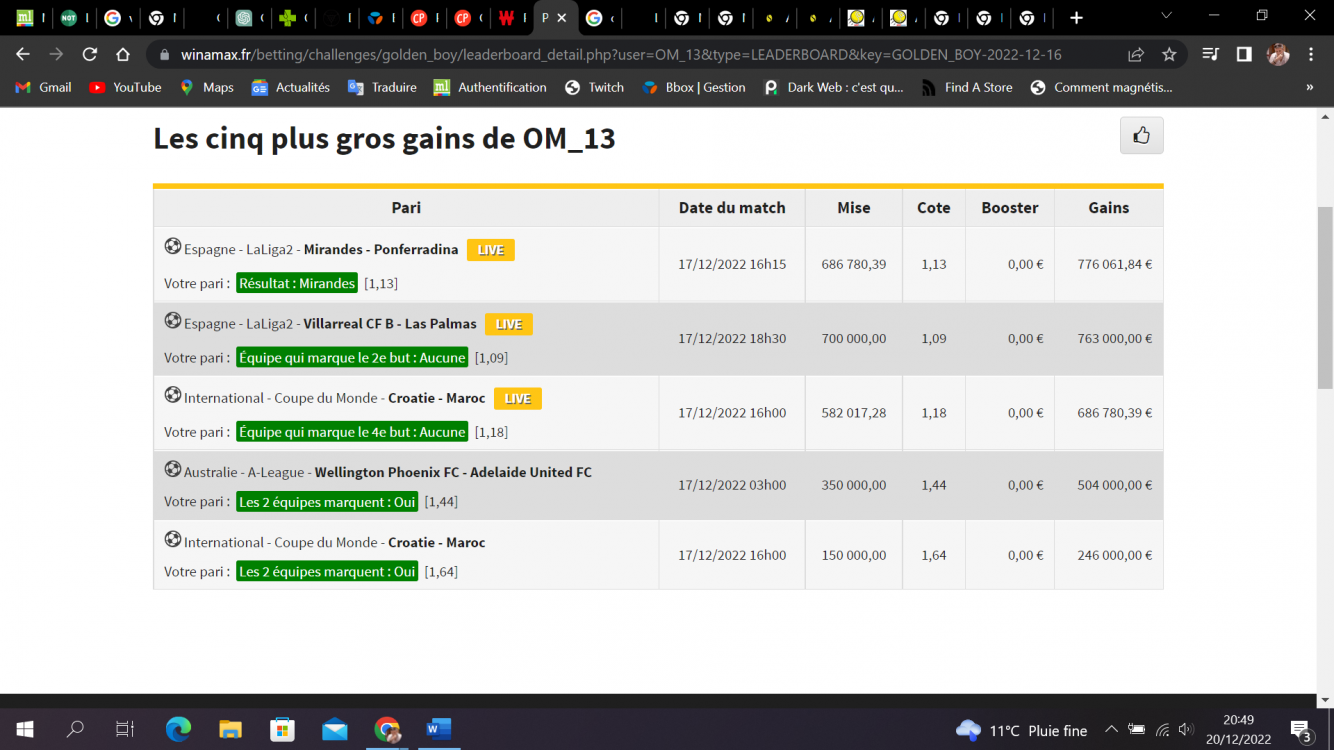Open Microsoft Store from the taskbar
The width and height of the screenshot is (1334, 750).
click(x=282, y=729)
